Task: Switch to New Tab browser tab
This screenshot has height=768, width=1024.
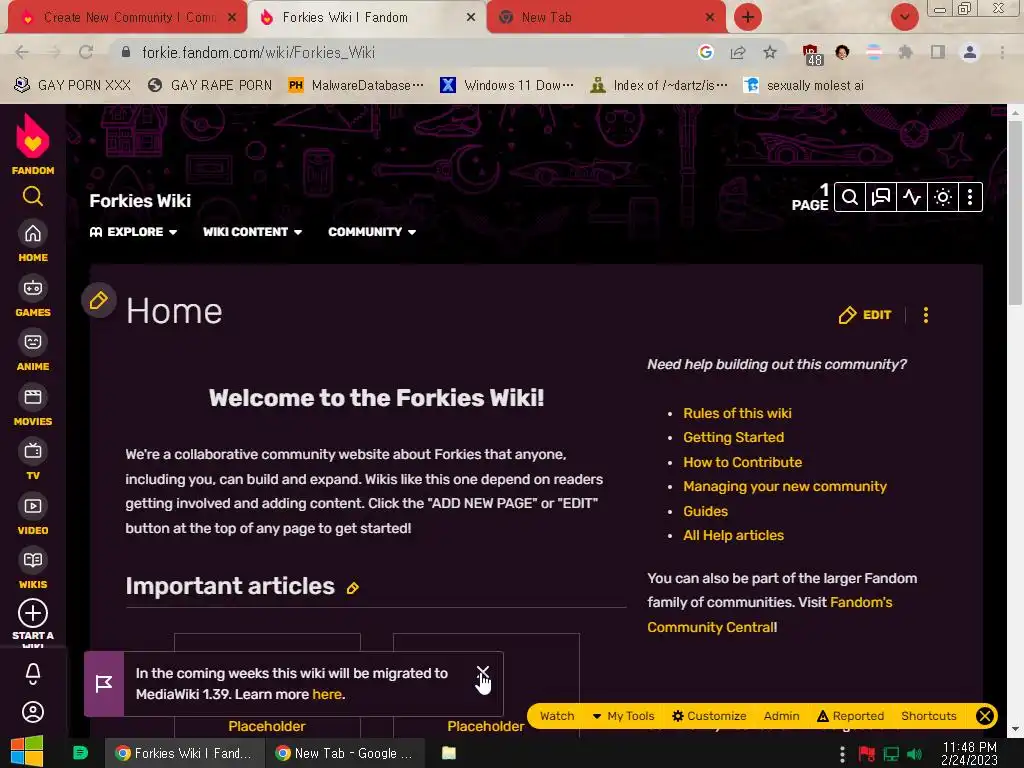Action: (605, 17)
